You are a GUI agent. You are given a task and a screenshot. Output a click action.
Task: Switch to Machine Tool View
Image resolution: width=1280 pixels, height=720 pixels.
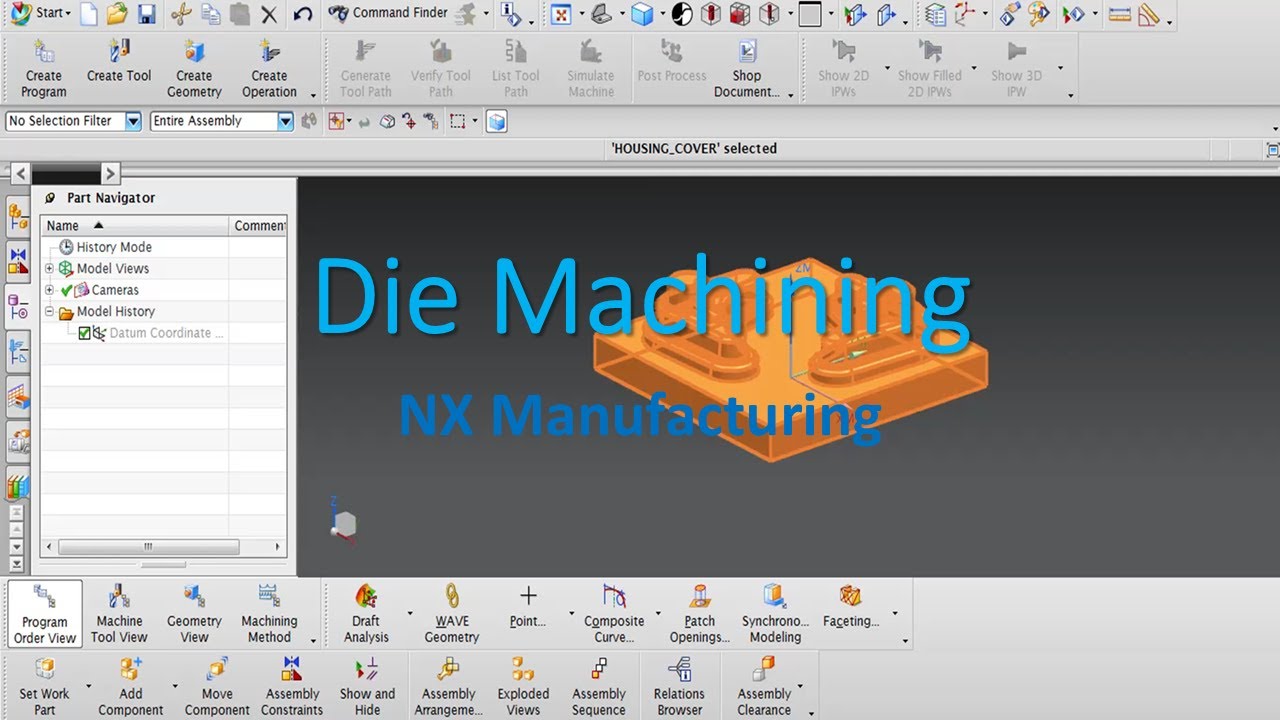click(x=119, y=614)
